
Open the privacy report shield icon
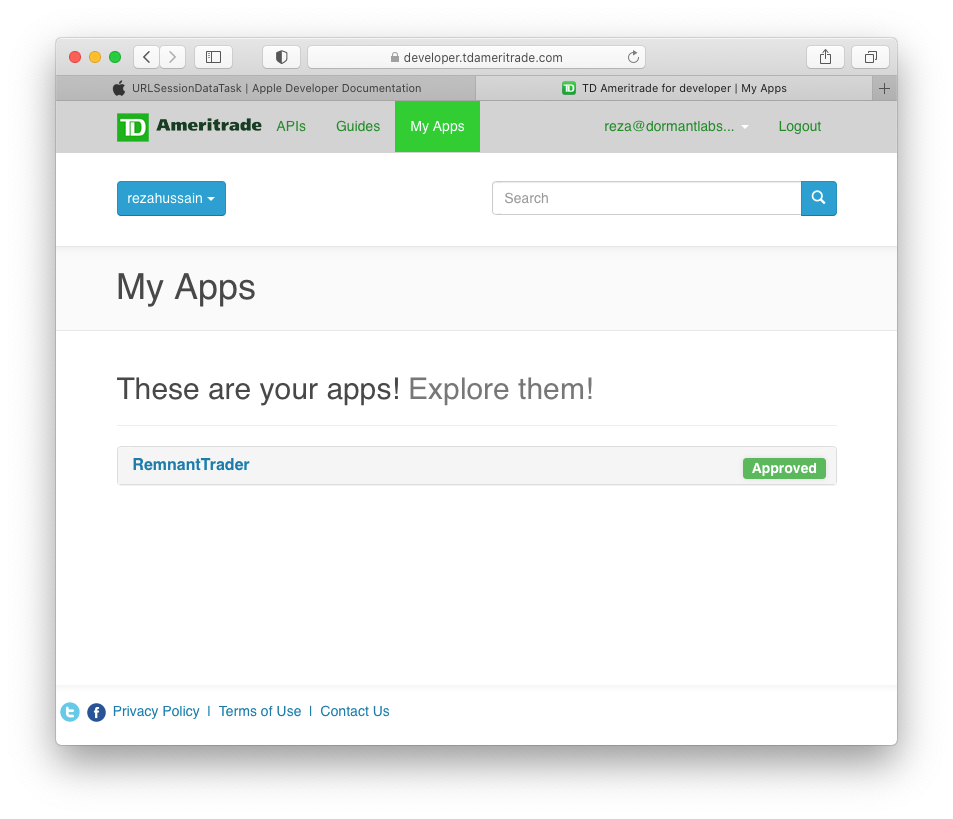[281, 57]
